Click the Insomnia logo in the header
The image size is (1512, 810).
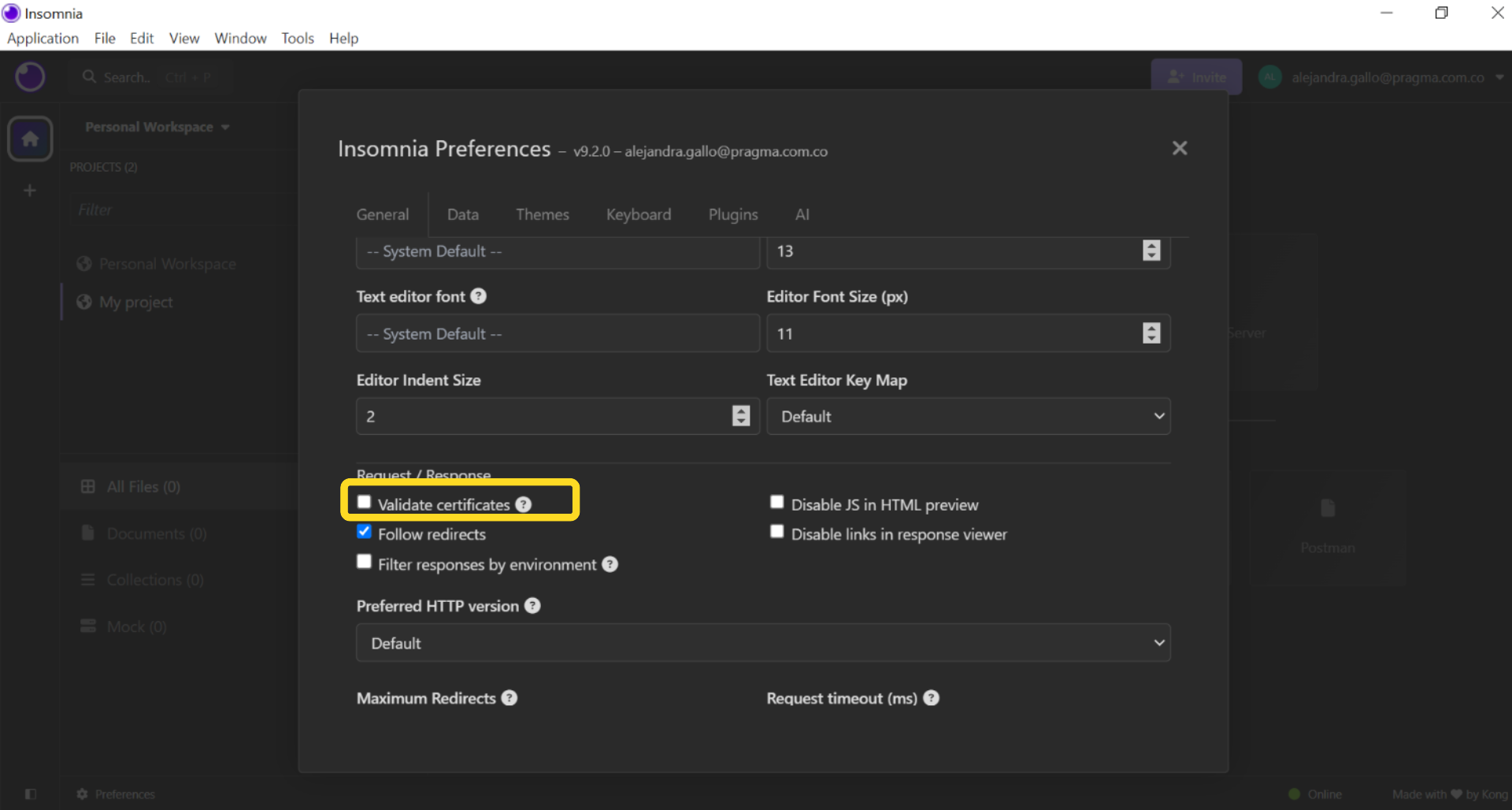[x=30, y=77]
